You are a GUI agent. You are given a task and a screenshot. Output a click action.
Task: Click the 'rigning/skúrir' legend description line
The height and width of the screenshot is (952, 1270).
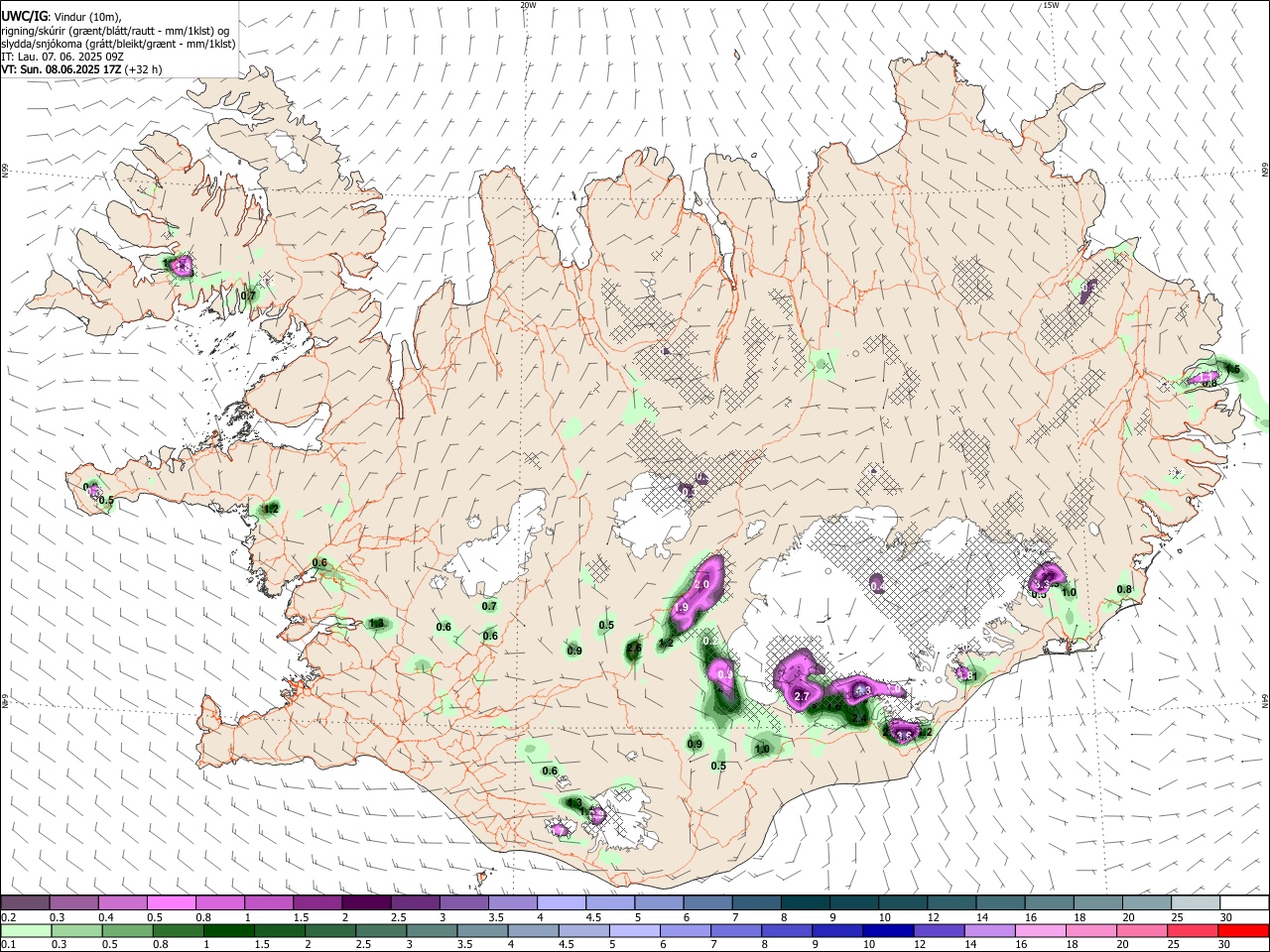point(115,31)
